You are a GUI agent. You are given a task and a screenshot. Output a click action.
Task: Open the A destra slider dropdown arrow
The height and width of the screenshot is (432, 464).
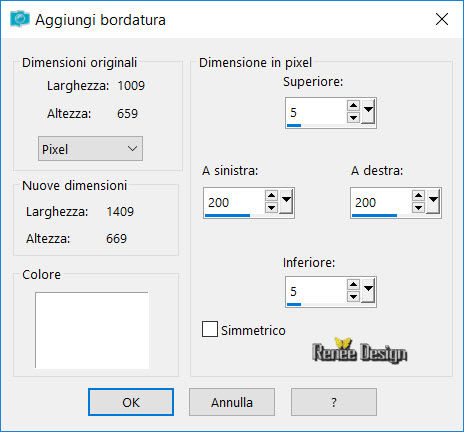pyautogui.click(x=433, y=201)
